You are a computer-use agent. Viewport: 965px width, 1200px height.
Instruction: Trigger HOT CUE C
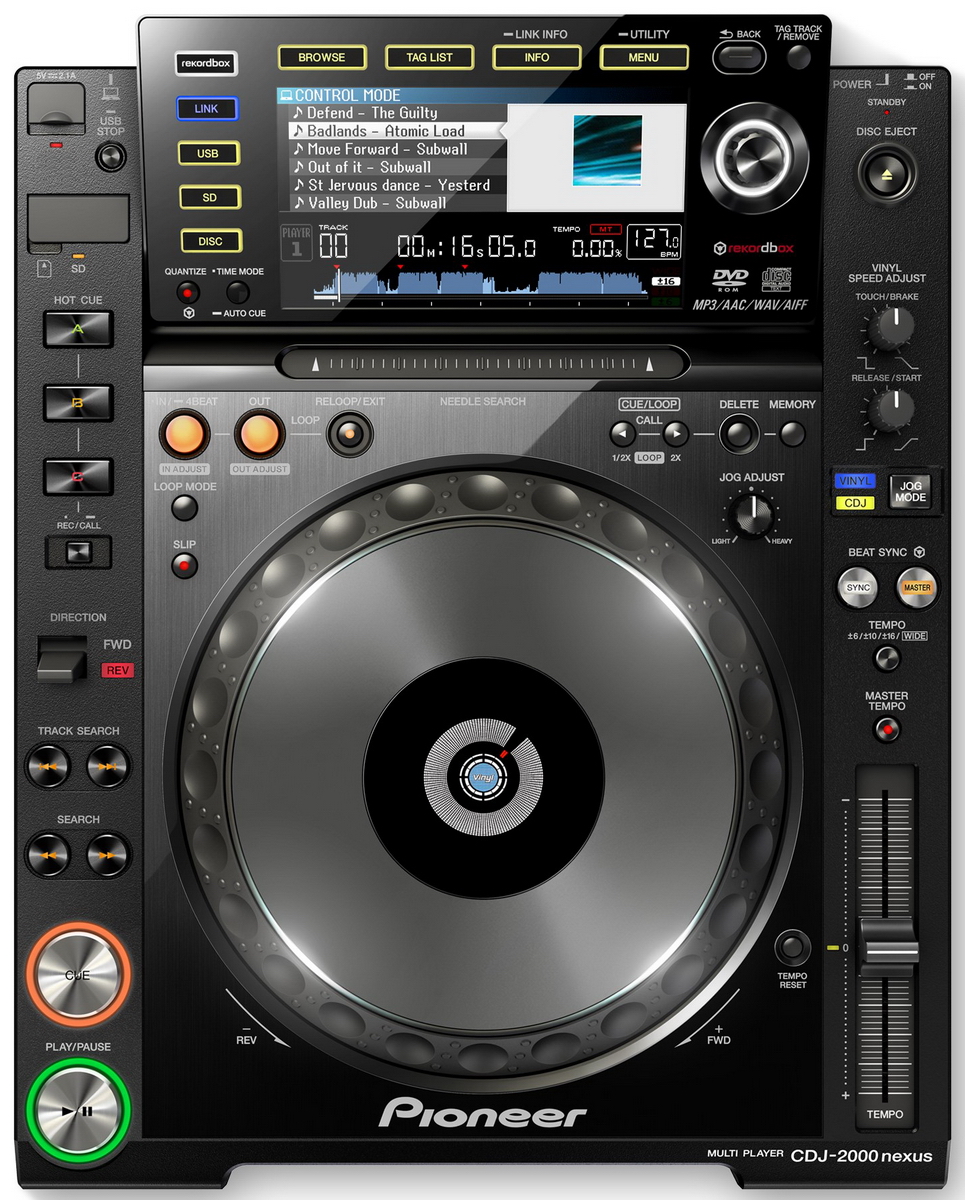[78, 475]
